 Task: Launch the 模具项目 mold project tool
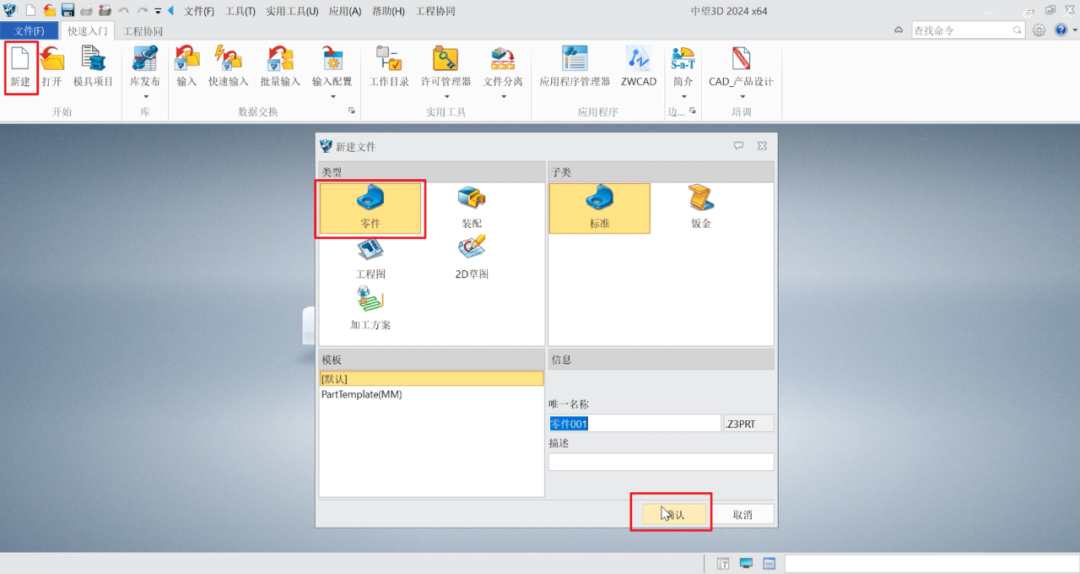click(93, 66)
